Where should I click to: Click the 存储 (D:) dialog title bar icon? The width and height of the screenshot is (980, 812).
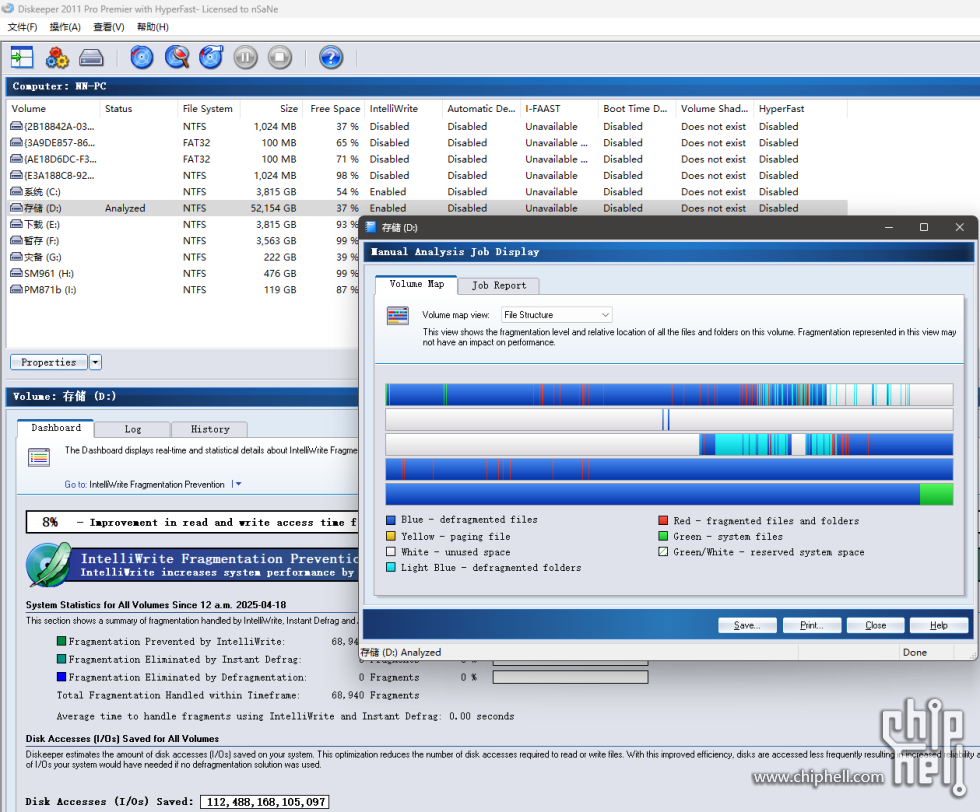pos(371,227)
